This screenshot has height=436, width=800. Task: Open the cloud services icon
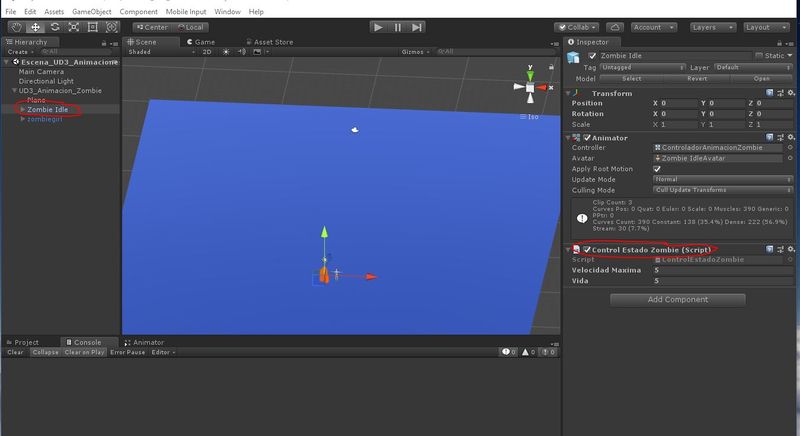(615, 28)
